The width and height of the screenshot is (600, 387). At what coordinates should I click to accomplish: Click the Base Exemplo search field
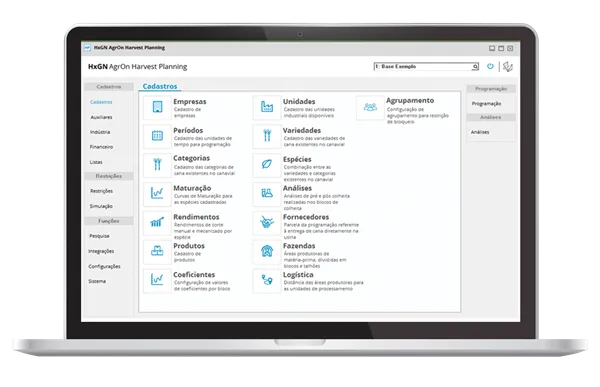pos(426,67)
